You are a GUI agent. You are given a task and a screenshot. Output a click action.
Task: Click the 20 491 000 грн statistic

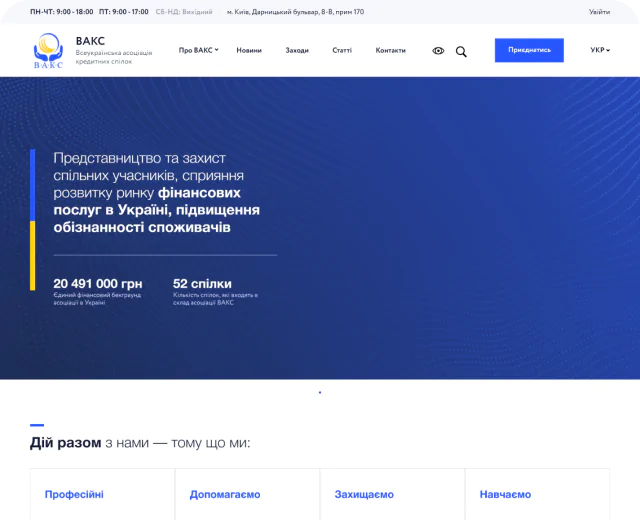(x=98, y=284)
